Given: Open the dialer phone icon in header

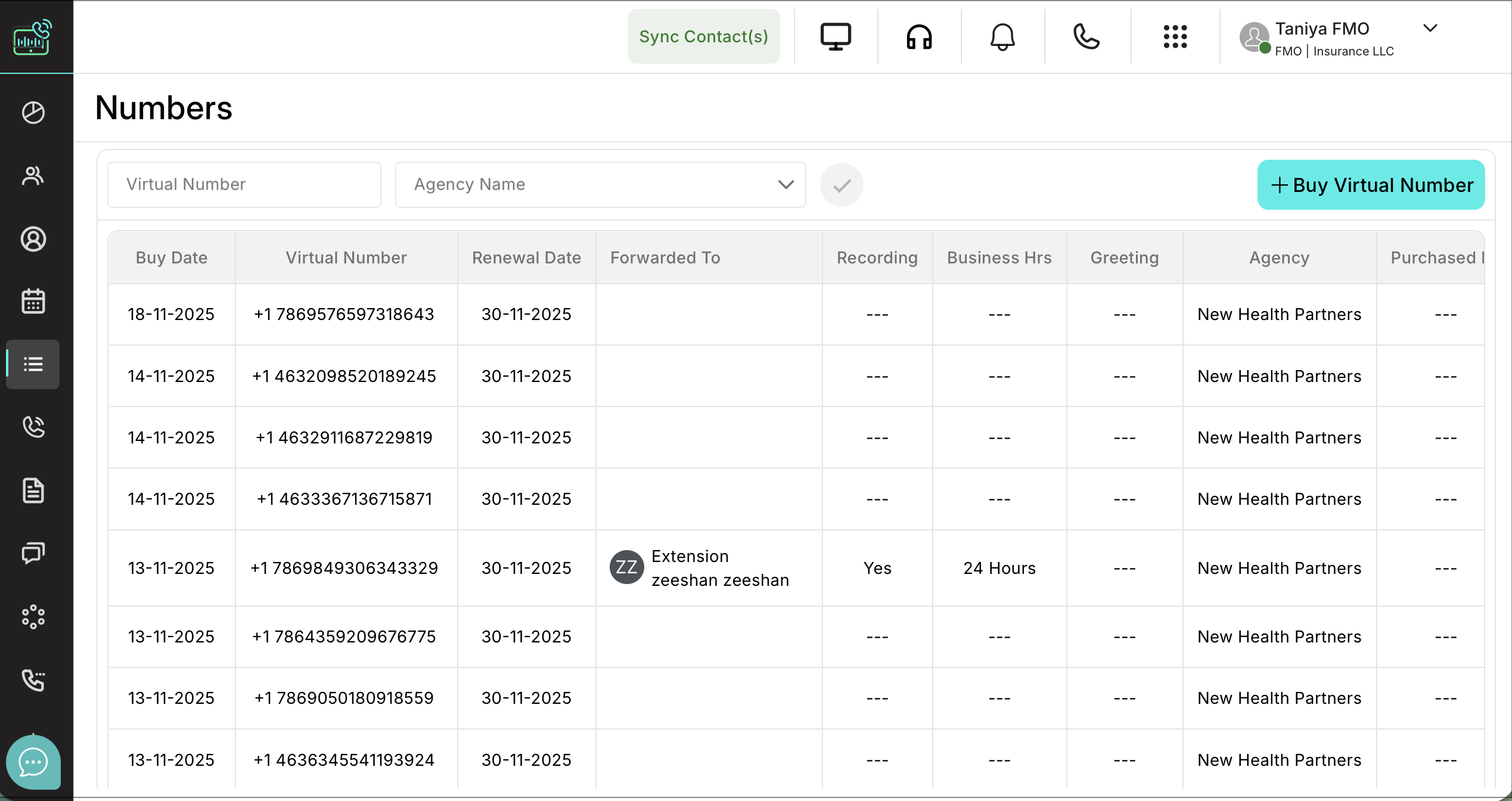Looking at the screenshot, I should click(1086, 37).
